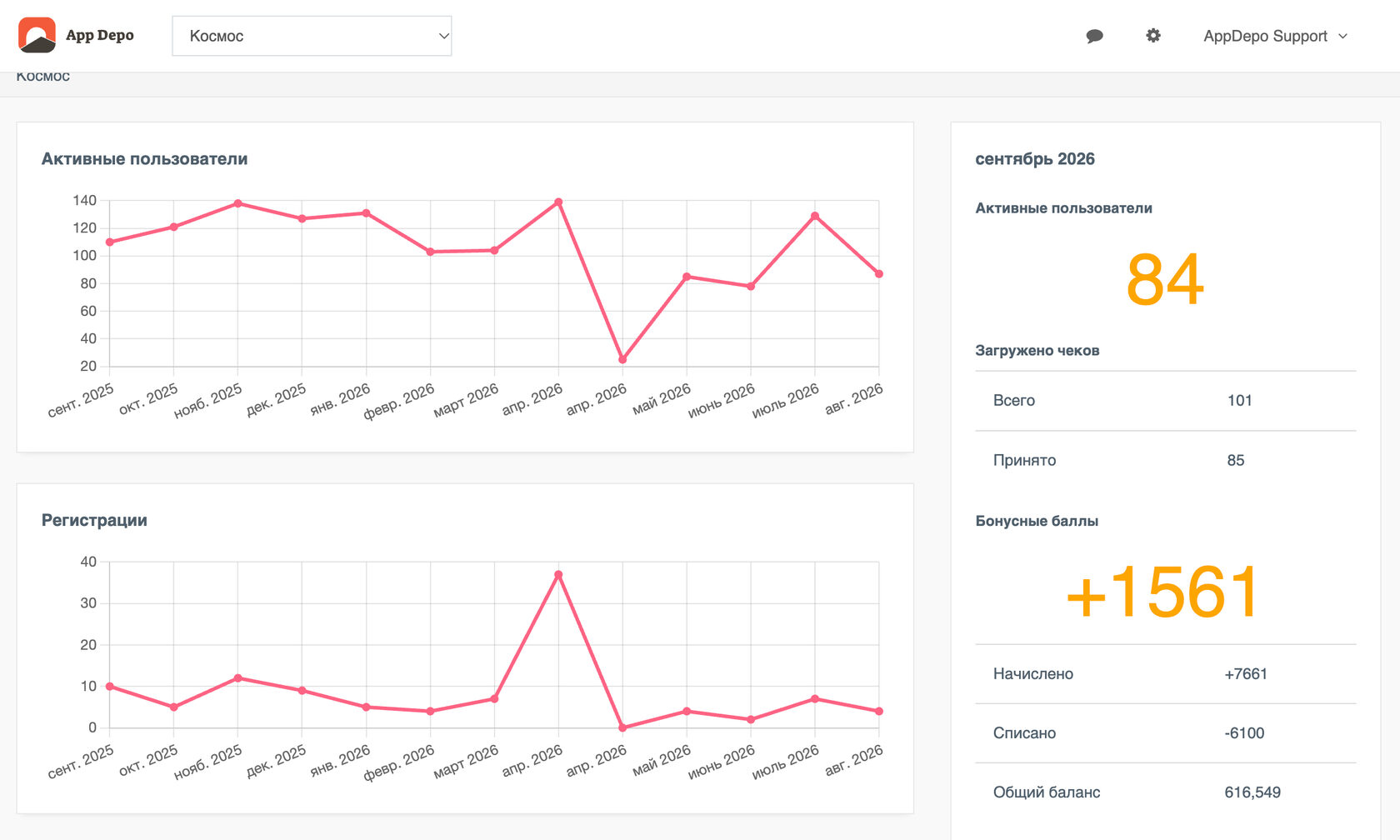
Task: Click the Регистрации chart heading
Action: click(x=94, y=520)
